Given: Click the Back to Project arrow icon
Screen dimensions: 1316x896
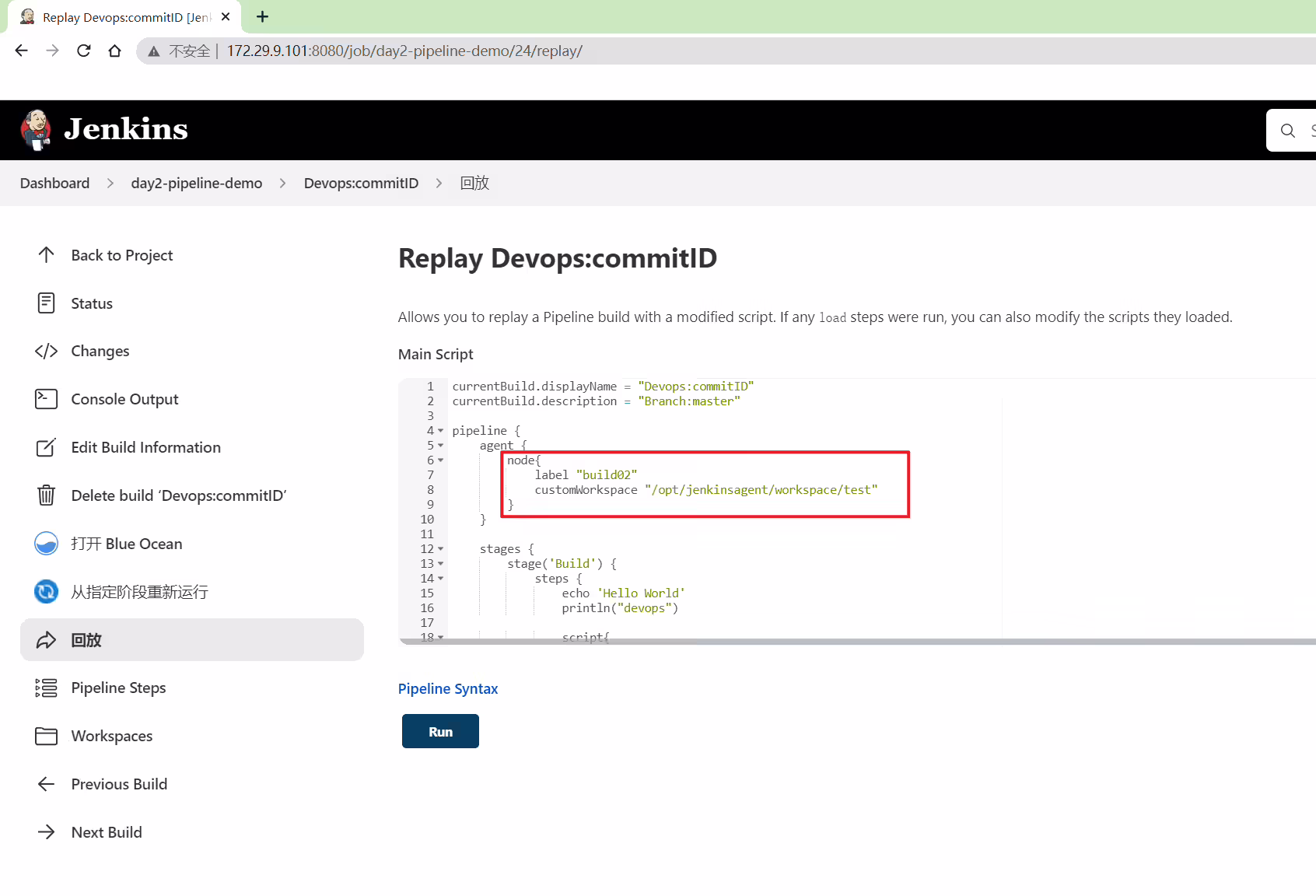Looking at the screenshot, I should click(x=46, y=255).
